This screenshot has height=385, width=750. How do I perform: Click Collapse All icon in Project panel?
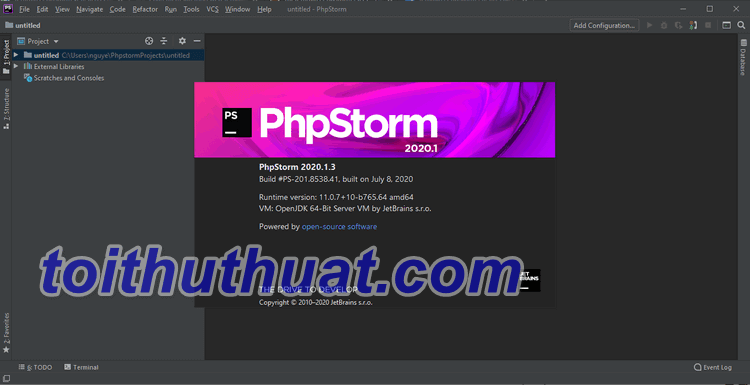click(x=164, y=41)
